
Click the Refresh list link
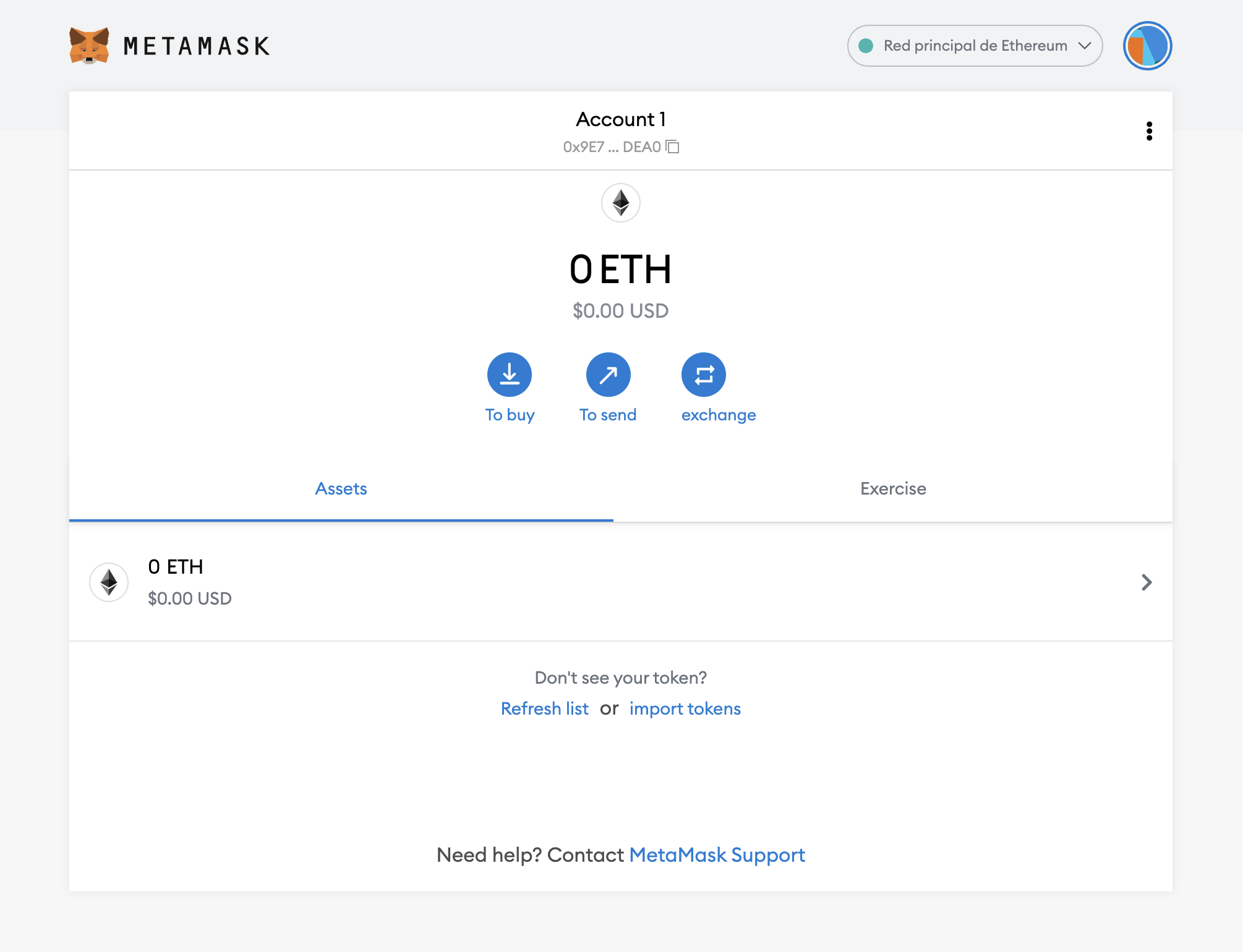[x=544, y=708]
